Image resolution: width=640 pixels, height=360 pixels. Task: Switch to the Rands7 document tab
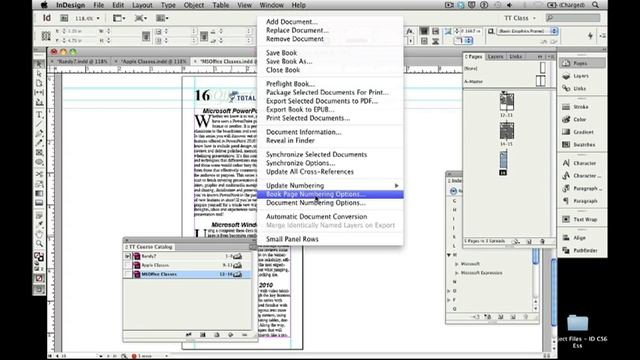82,61
